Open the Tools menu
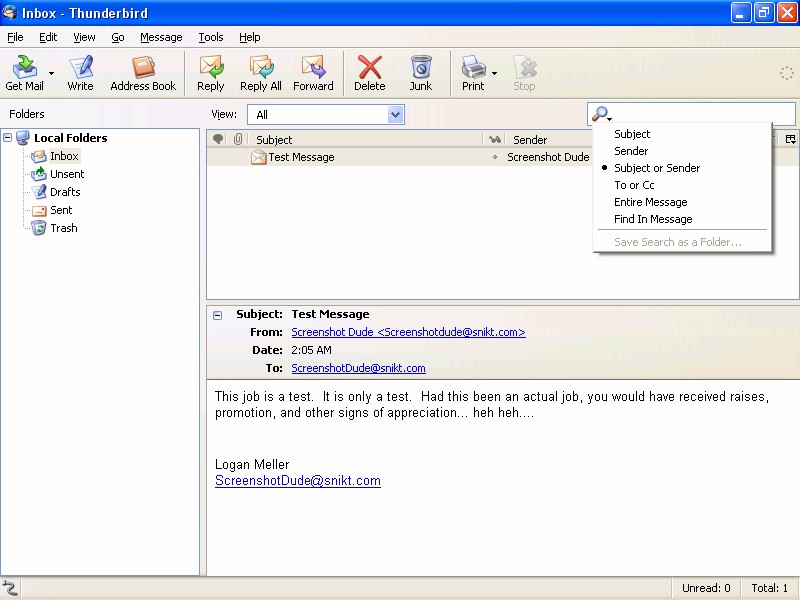Image resolution: width=800 pixels, height=600 pixels. click(211, 37)
